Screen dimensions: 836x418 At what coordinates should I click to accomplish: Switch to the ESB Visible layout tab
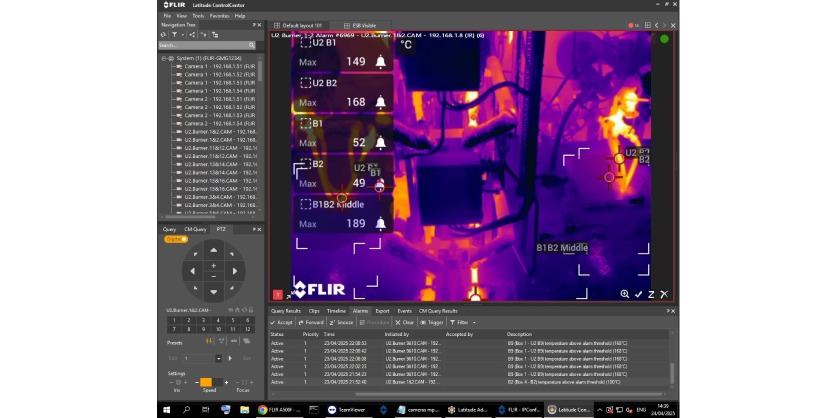pyautogui.click(x=360, y=26)
